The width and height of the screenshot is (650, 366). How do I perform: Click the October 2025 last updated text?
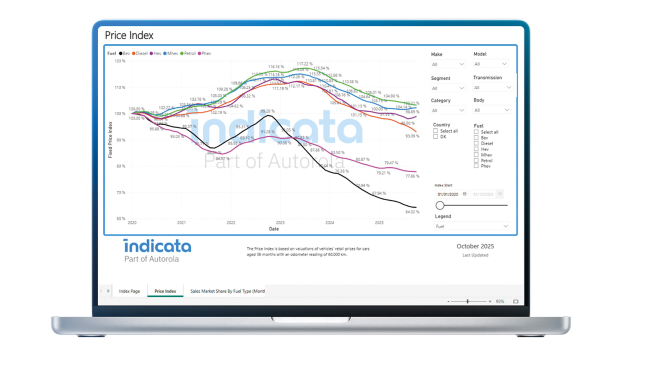(x=475, y=246)
